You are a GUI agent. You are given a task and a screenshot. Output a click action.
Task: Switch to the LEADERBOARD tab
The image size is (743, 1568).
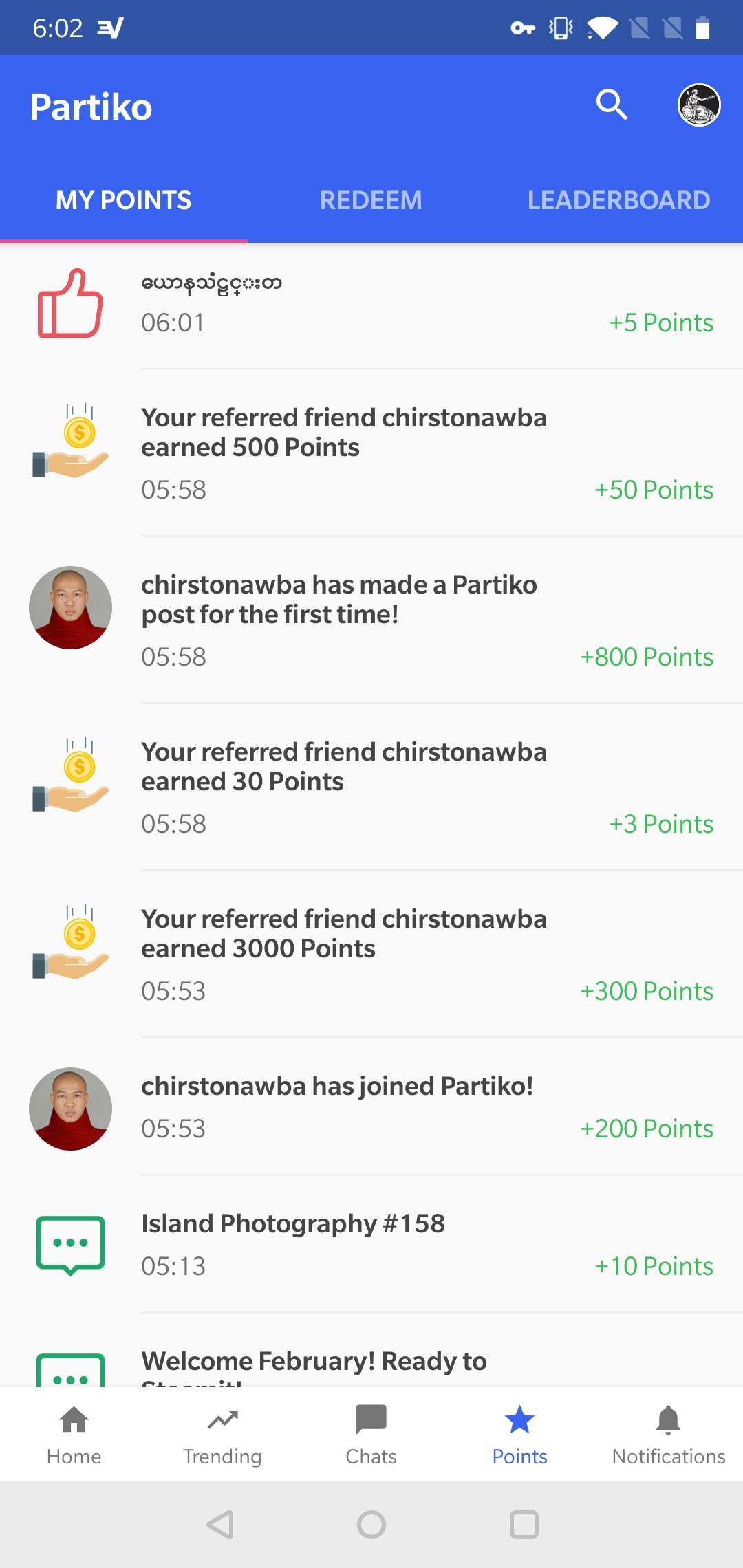[618, 200]
